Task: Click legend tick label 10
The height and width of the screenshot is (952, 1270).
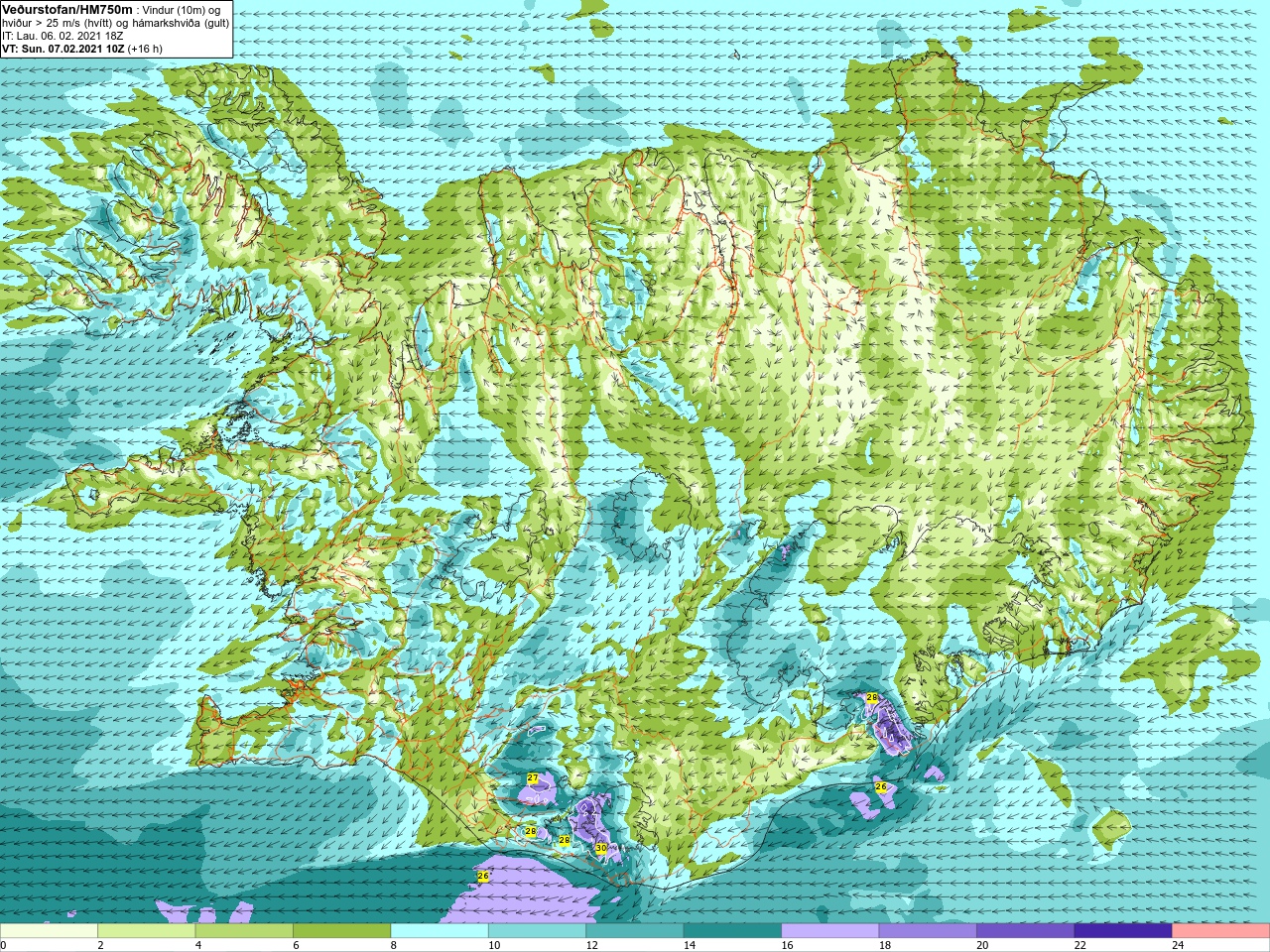Action: pos(494,945)
